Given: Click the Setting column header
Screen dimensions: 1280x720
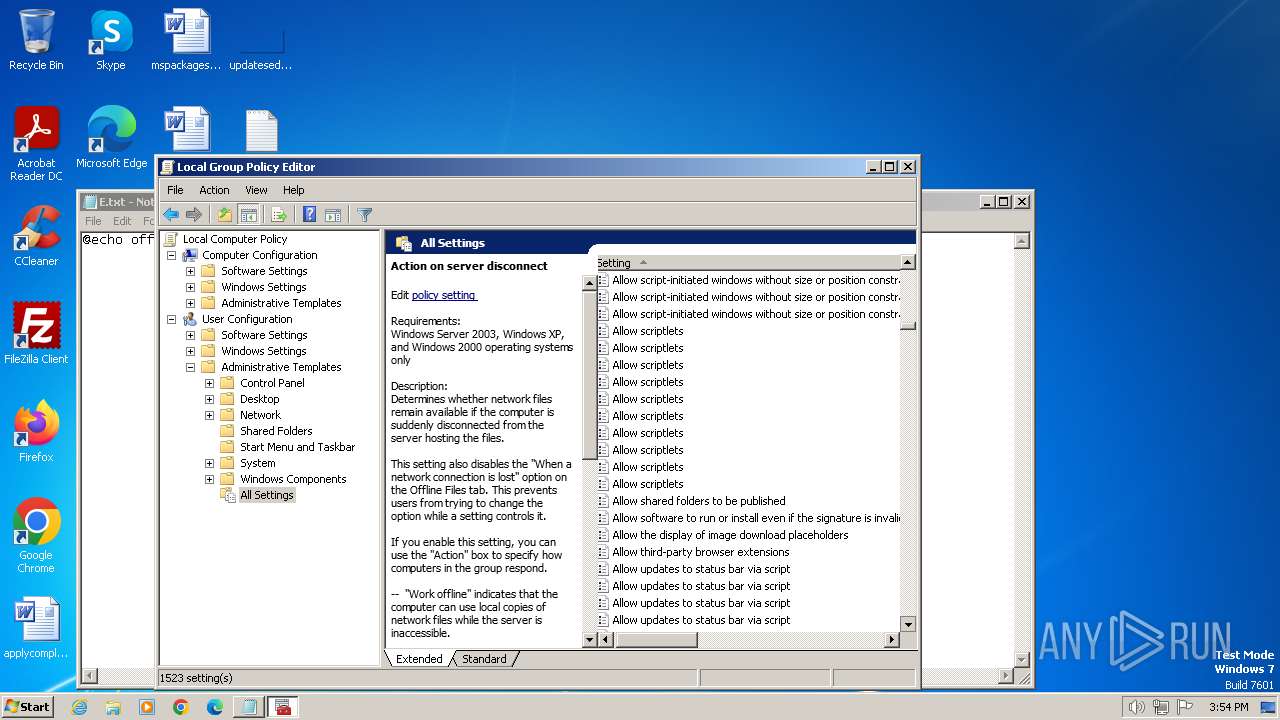Looking at the screenshot, I should [748, 263].
